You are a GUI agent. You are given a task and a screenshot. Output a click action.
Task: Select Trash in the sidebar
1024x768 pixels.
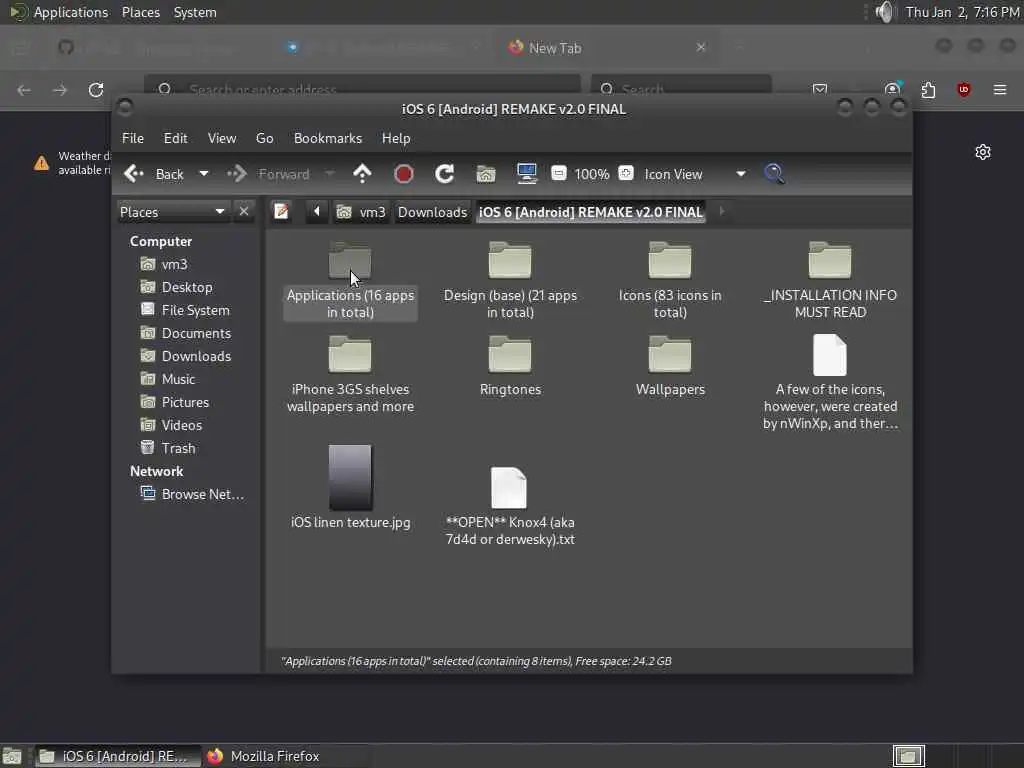point(168,448)
